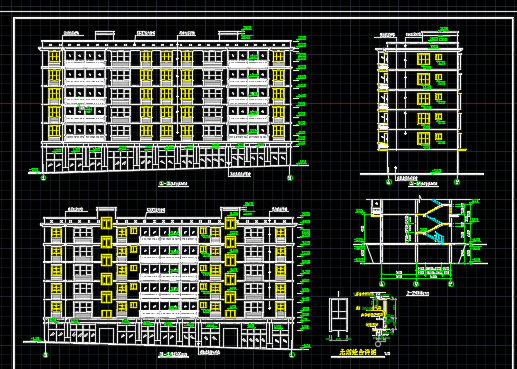Select the front elevation drawing title underline text
517x369 pixels.
tap(173, 184)
